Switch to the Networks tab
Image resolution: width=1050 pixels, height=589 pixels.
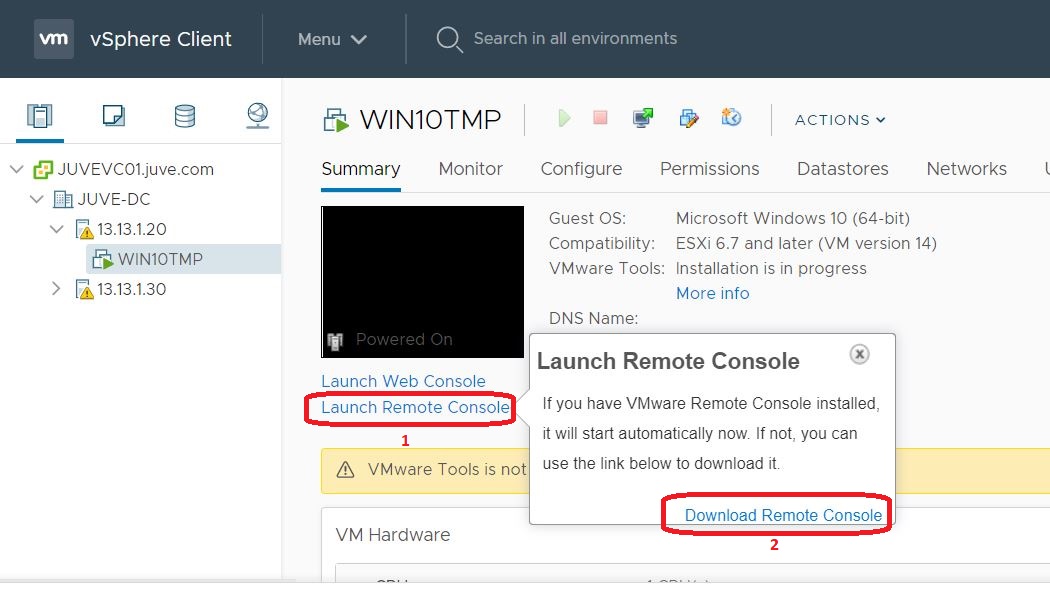point(966,169)
